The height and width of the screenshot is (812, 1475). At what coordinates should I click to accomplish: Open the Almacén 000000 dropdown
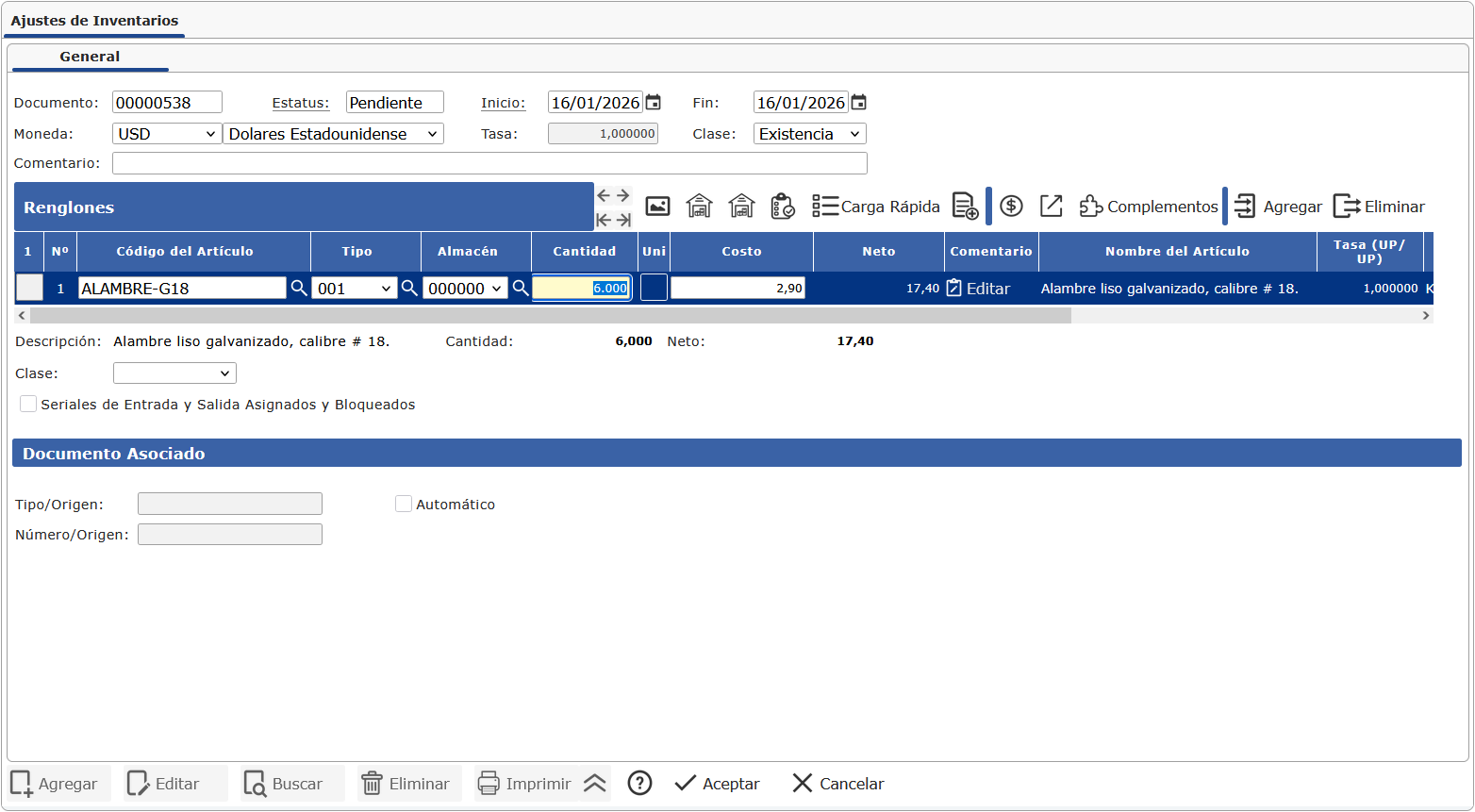tap(465, 289)
